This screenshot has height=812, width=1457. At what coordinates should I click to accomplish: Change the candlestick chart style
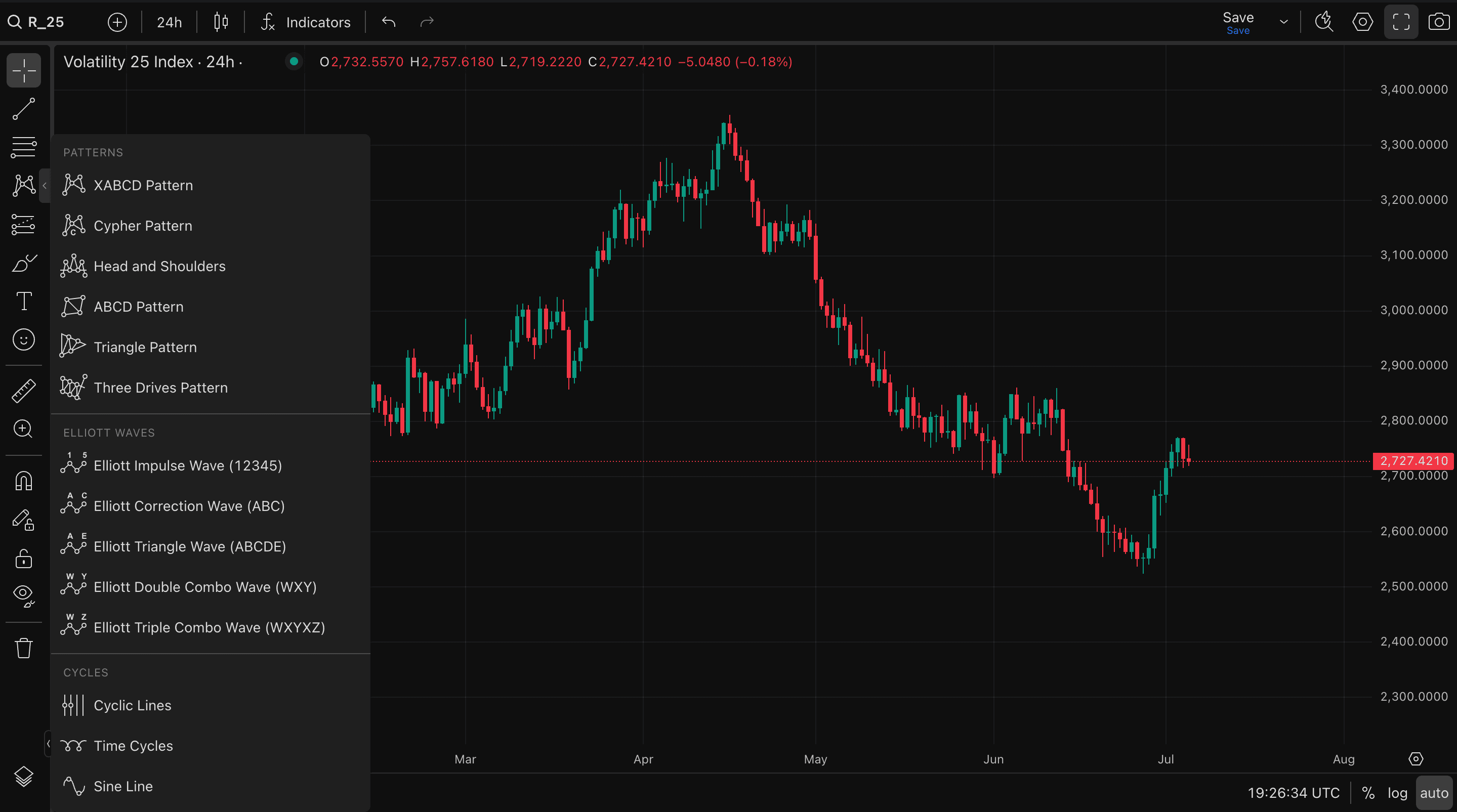(221, 22)
